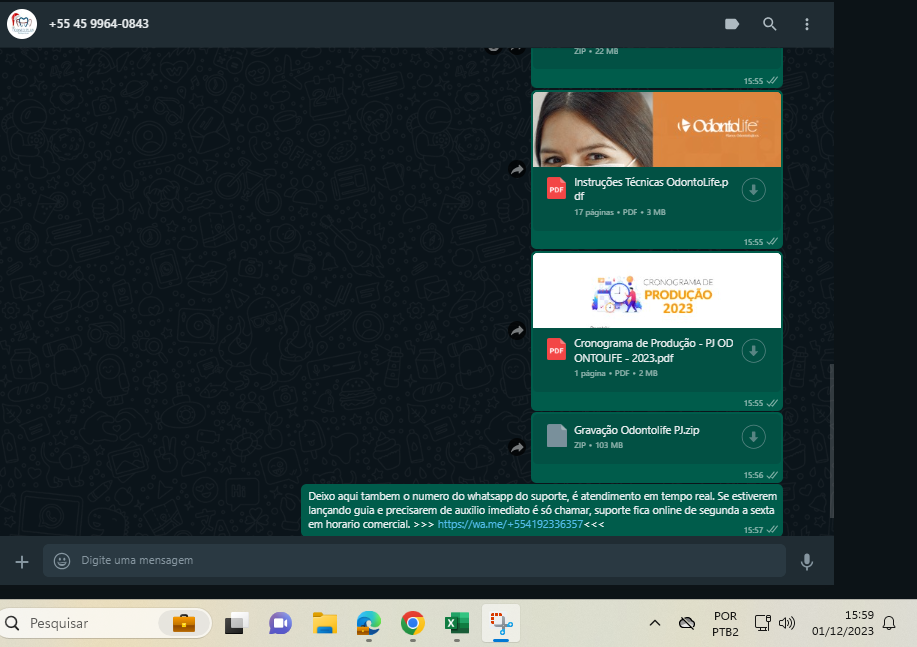
Task: Download the Cronograma de Produção PDF
Action: [753, 351]
